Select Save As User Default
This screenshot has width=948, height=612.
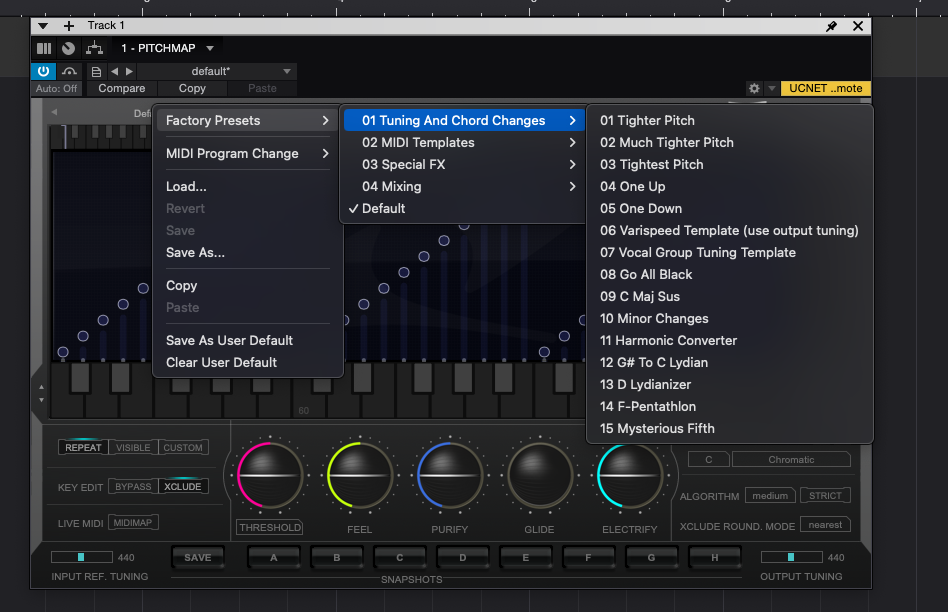click(247, 340)
